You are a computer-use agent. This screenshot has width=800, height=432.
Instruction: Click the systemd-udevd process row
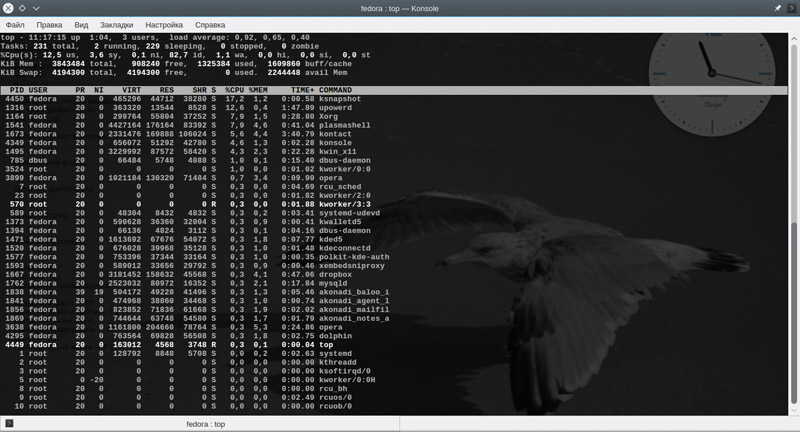[x=192, y=213]
